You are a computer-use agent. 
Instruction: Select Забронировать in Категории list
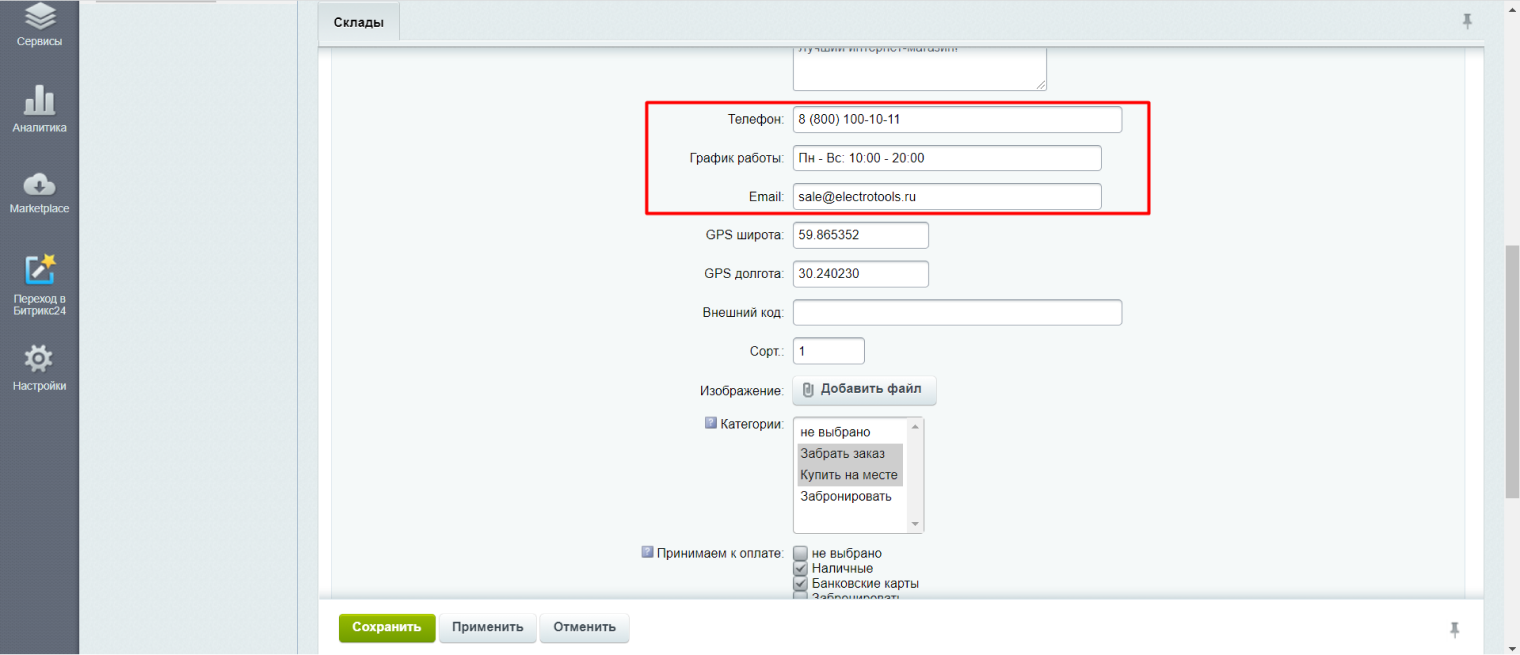click(x=846, y=496)
